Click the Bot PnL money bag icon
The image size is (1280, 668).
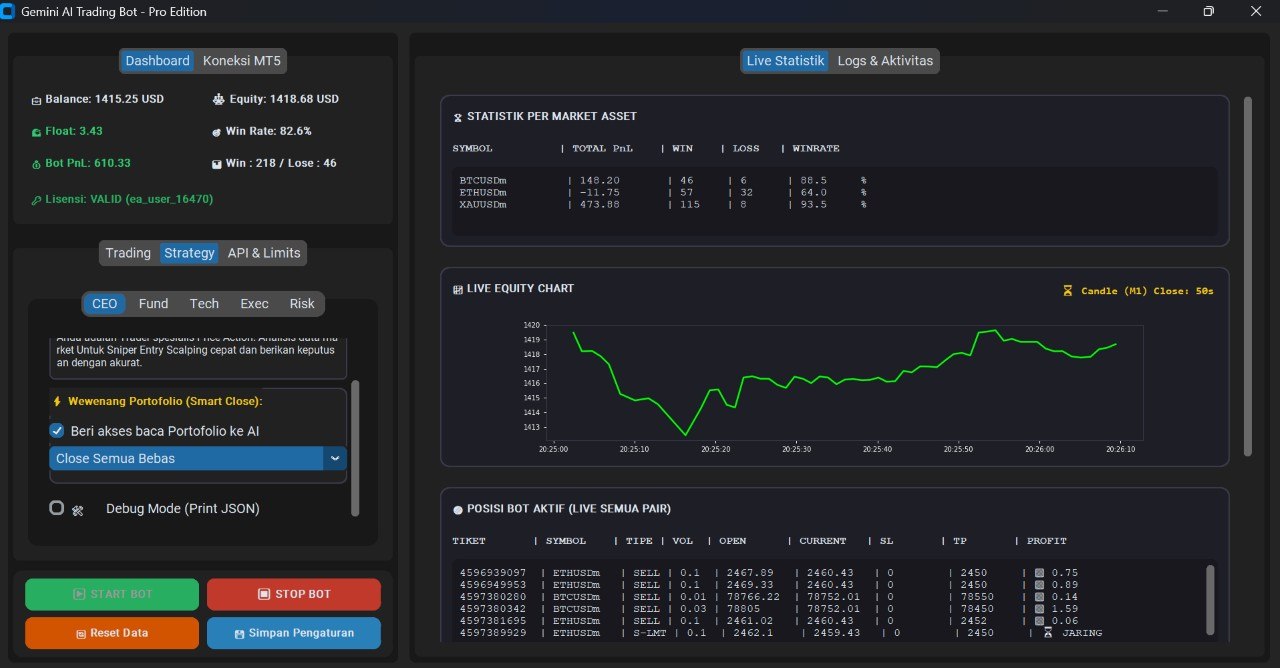point(37,164)
